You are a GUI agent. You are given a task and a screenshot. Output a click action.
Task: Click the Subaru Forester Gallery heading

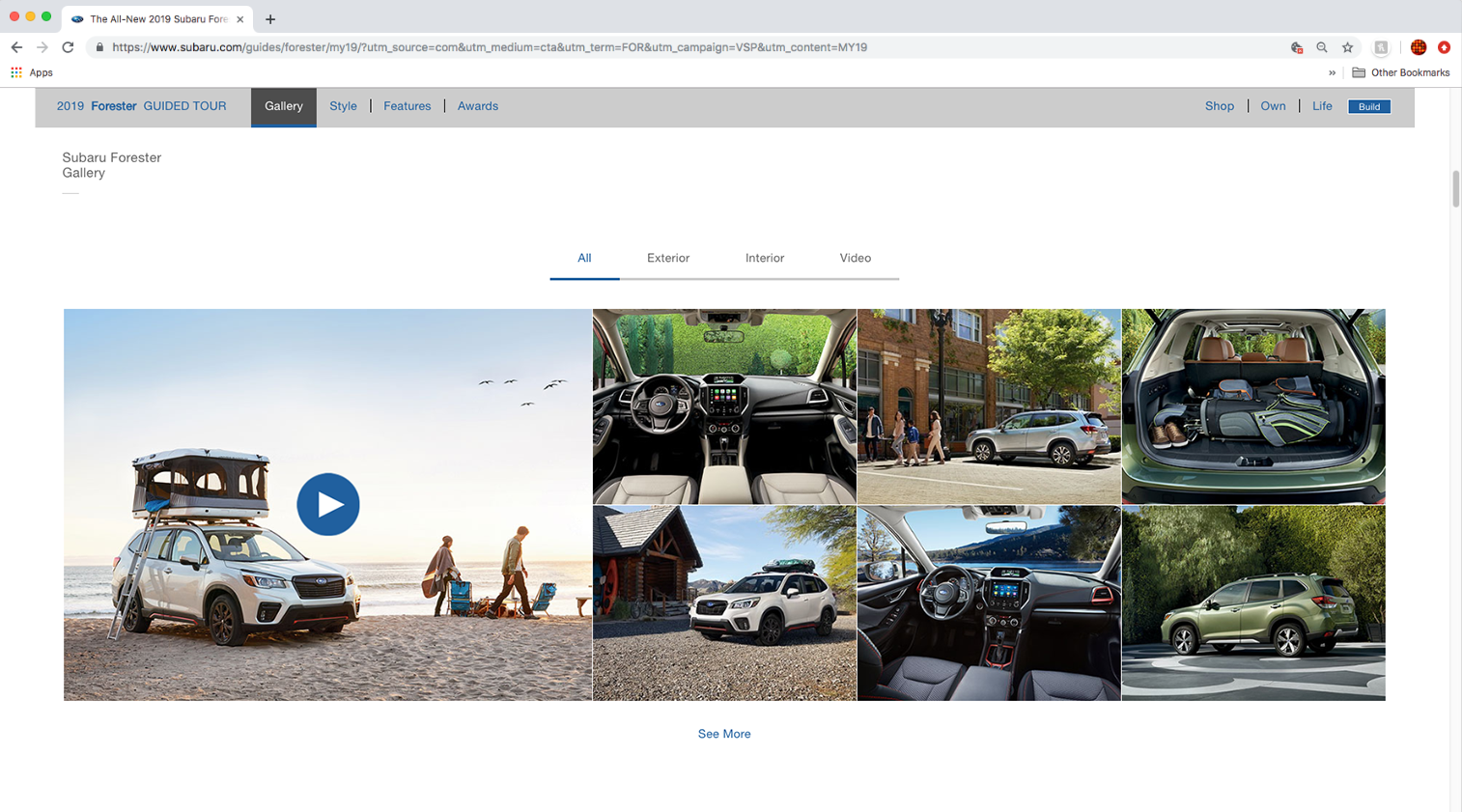[x=112, y=165]
